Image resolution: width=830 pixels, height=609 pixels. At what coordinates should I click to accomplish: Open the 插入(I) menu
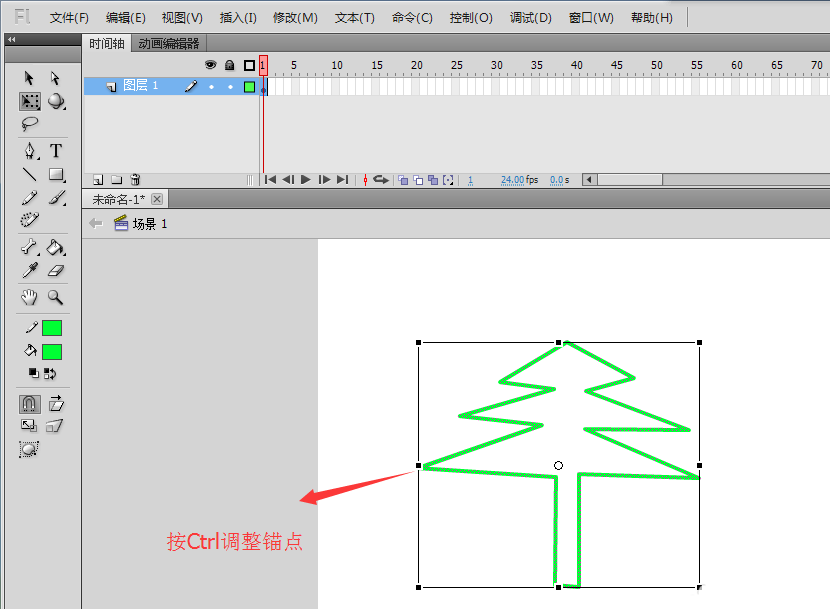coord(238,18)
